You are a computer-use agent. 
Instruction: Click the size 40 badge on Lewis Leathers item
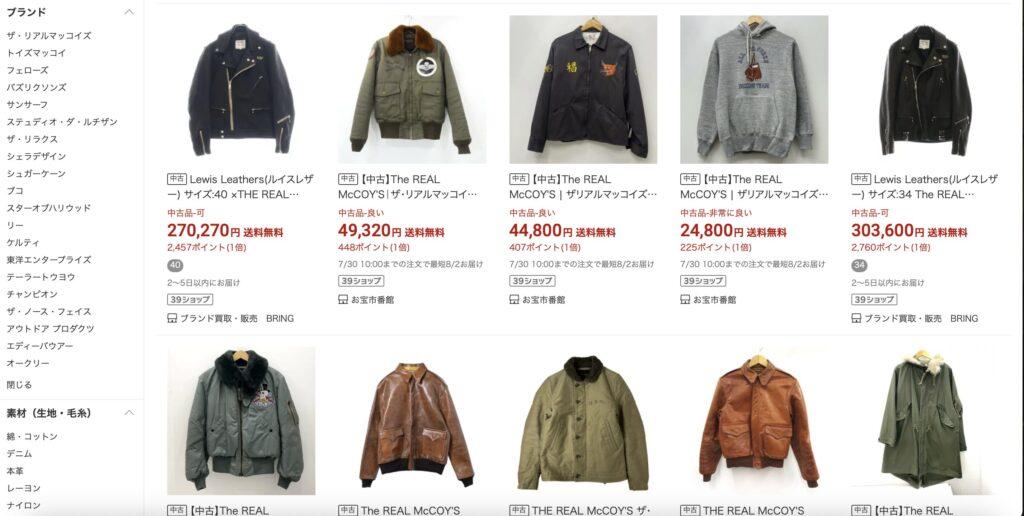pyautogui.click(x=175, y=265)
